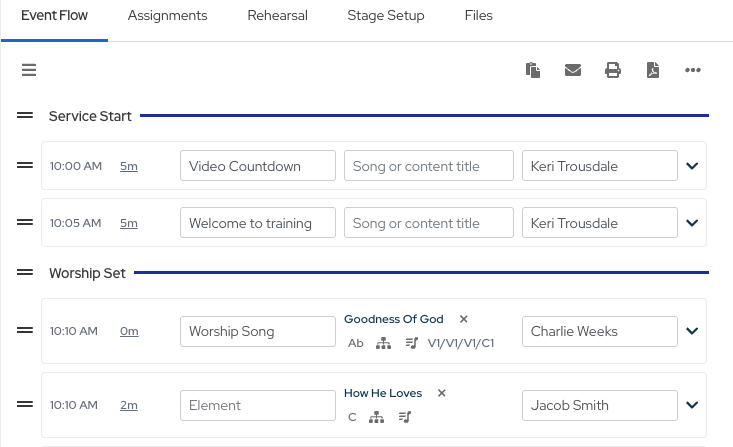Click the copy/paste clipboard icon
Image resolution: width=733 pixels, height=447 pixels.
(533, 70)
